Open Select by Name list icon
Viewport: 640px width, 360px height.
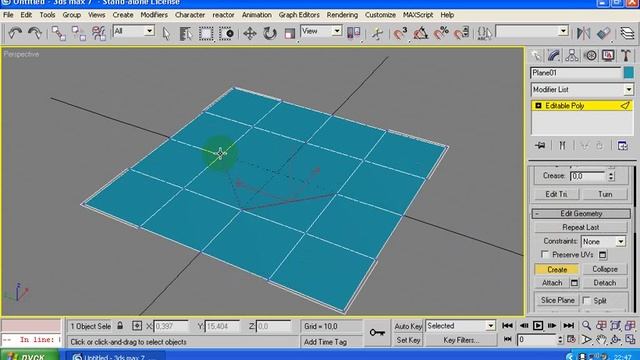(186, 33)
